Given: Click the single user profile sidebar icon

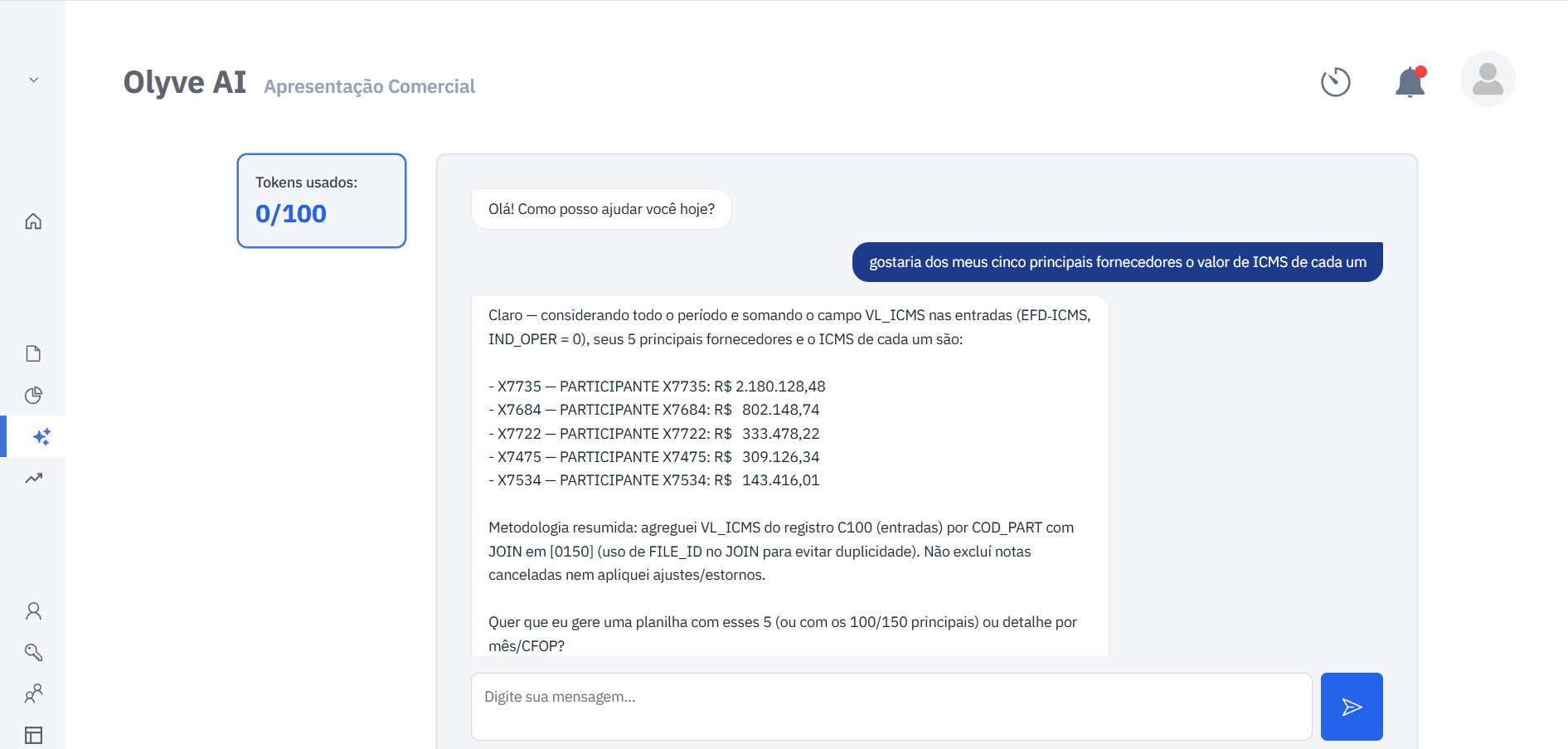Looking at the screenshot, I should 33,611.
